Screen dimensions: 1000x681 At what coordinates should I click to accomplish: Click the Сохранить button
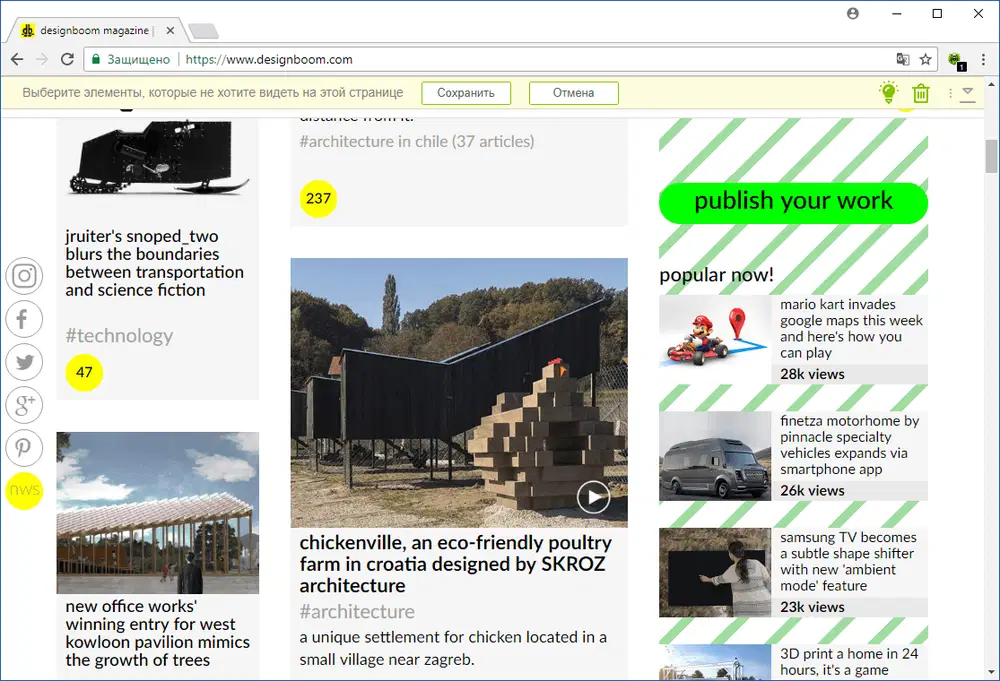coord(466,93)
